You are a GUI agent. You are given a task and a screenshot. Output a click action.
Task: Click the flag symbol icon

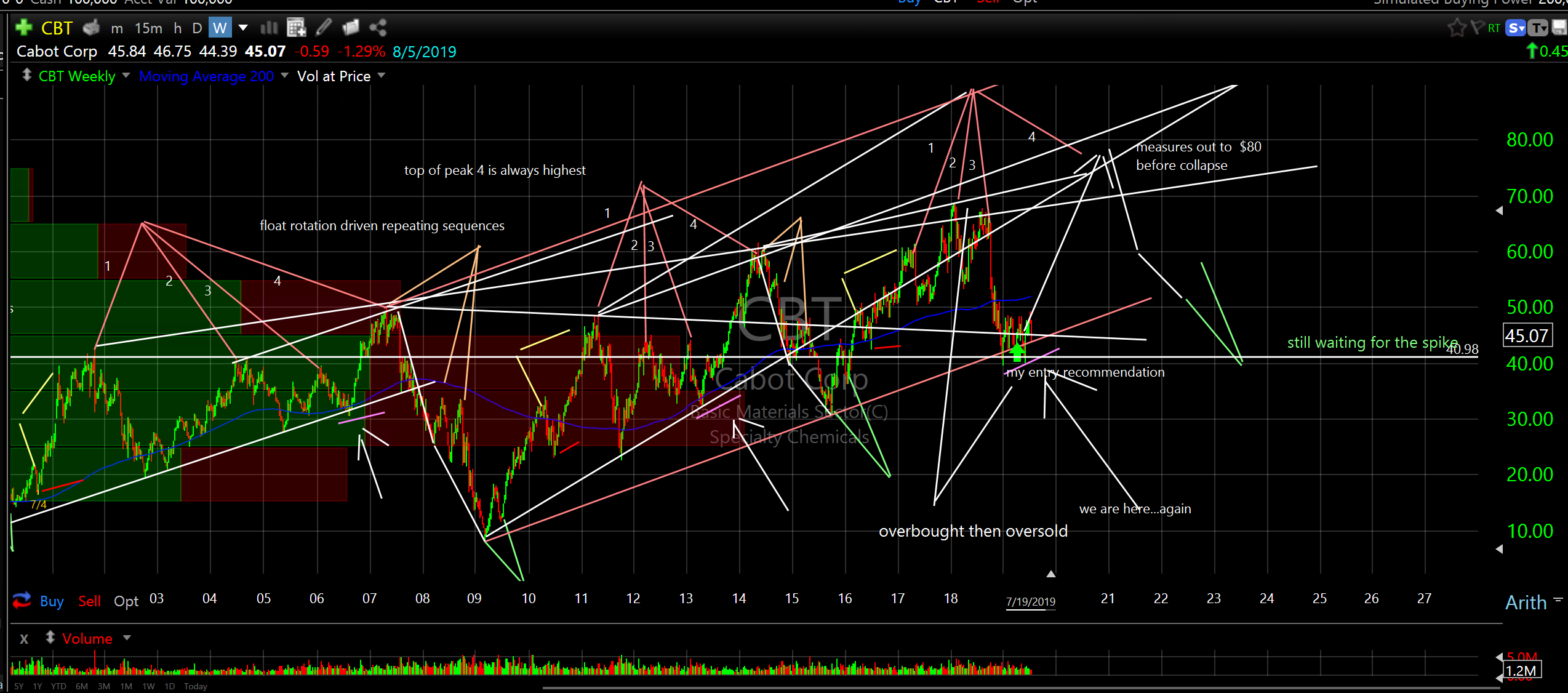(x=1477, y=28)
